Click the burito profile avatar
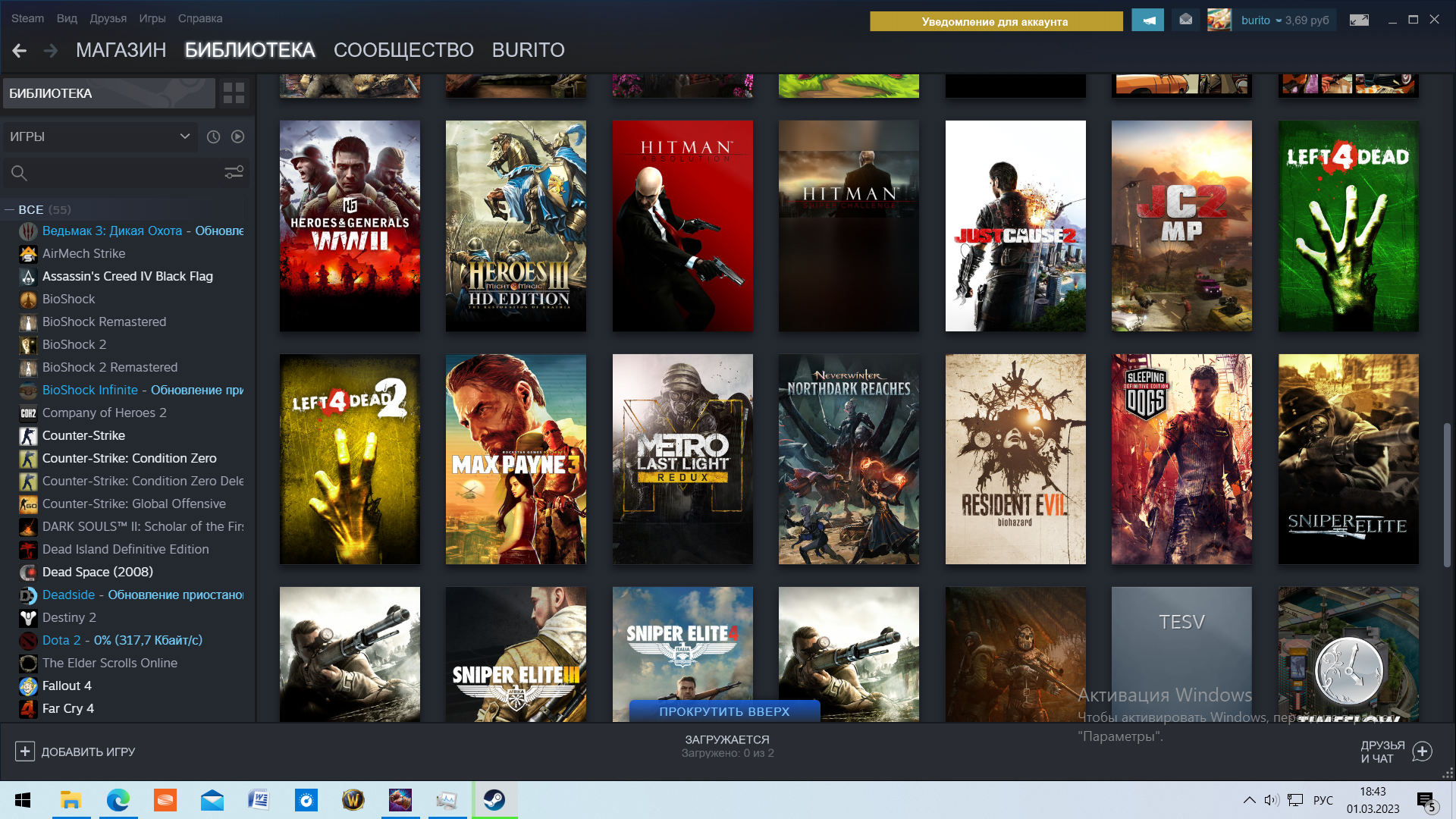This screenshot has width=1456, height=819. [x=1219, y=20]
